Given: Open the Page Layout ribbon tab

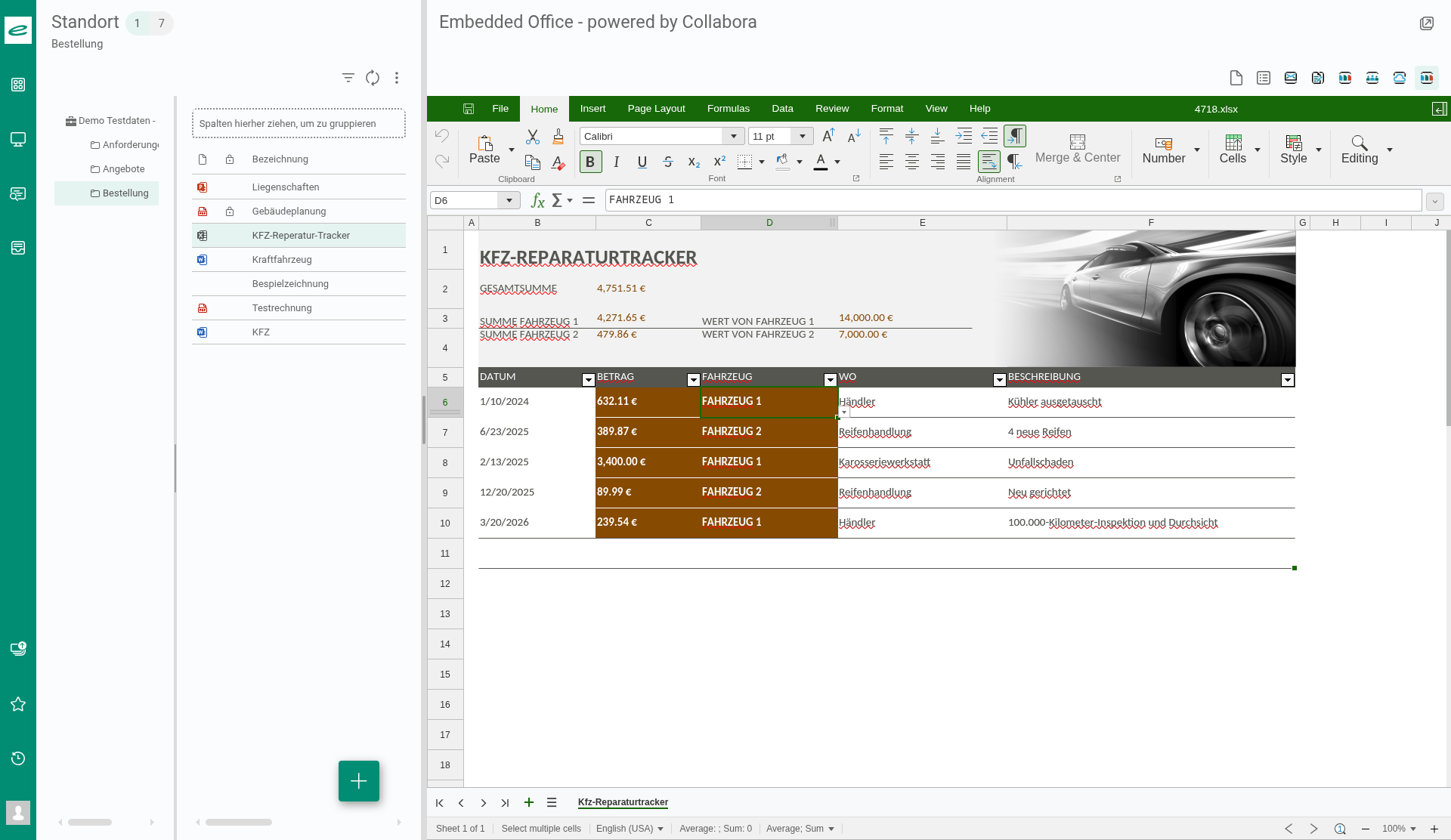Looking at the screenshot, I should coord(656,109).
